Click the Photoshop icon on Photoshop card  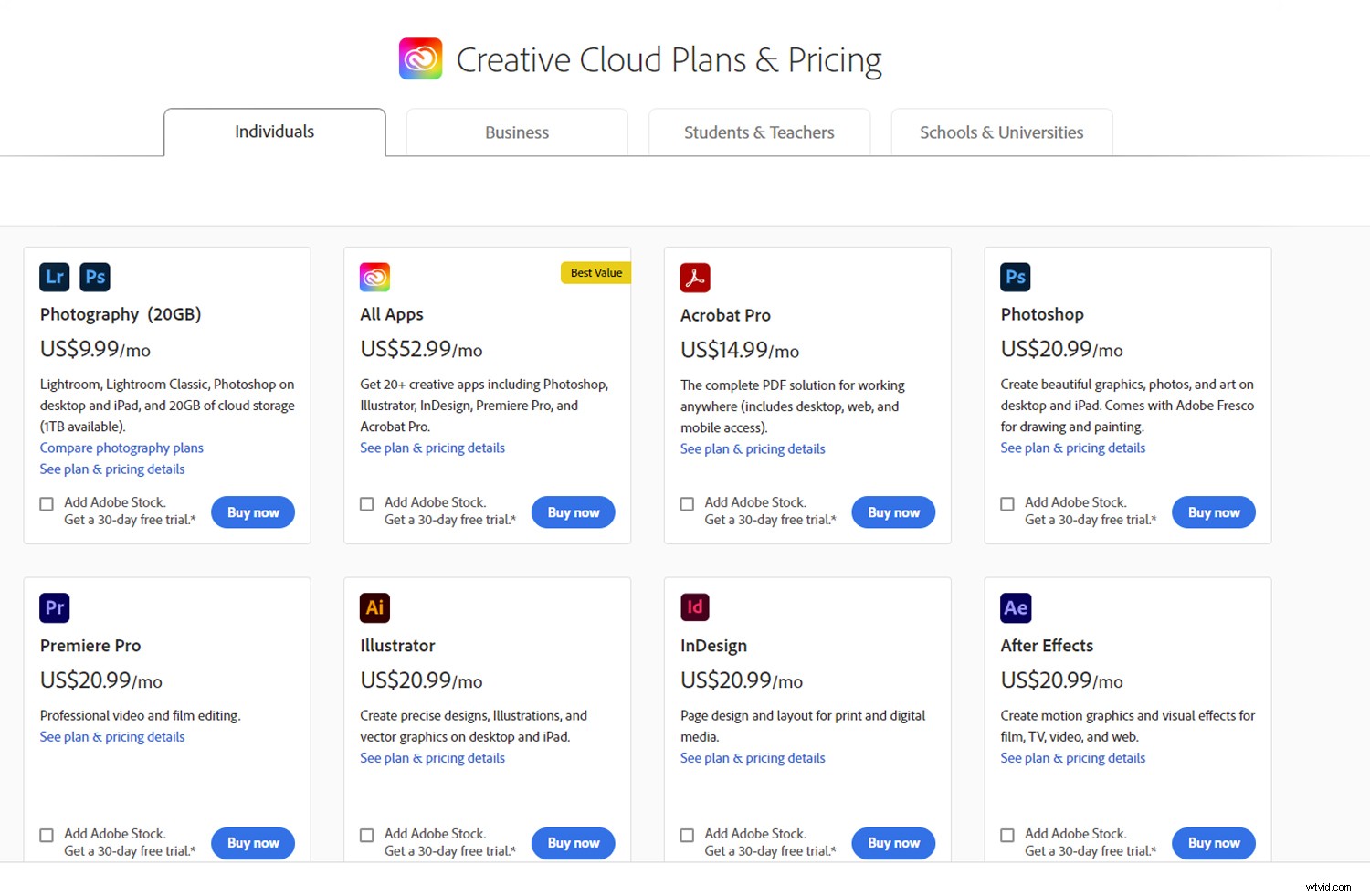click(1016, 277)
